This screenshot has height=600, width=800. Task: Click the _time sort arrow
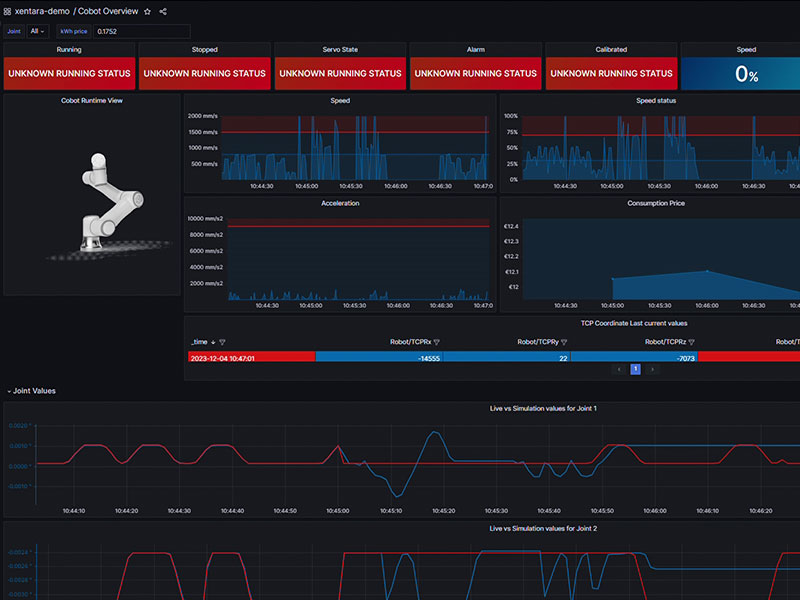[212, 342]
